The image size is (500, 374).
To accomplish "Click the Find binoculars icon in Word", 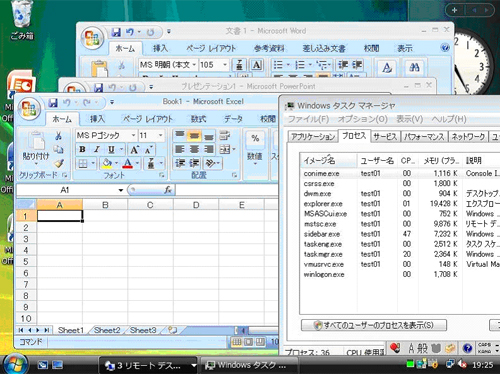I will [414, 68].
